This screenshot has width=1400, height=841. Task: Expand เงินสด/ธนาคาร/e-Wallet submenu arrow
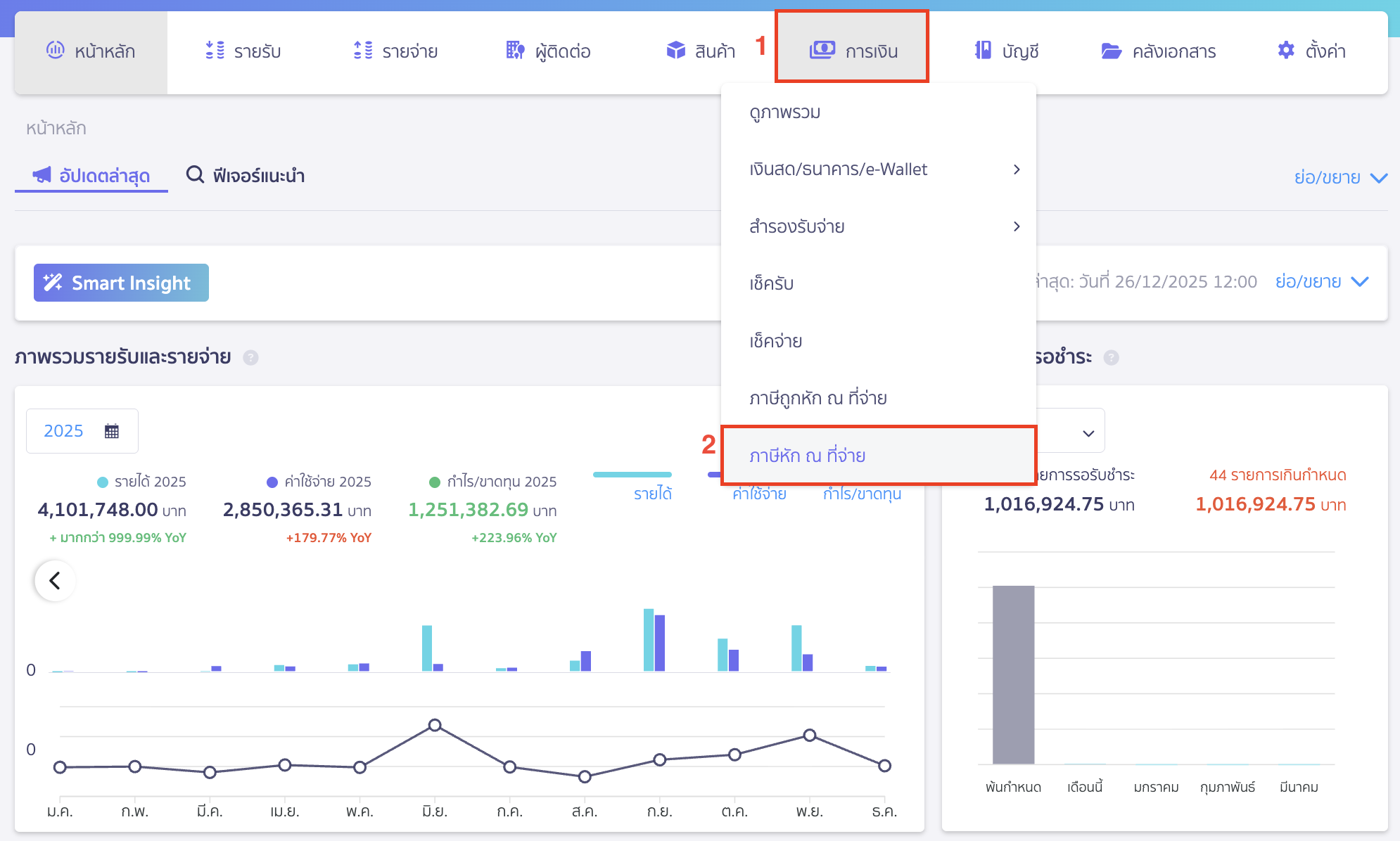1016,169
